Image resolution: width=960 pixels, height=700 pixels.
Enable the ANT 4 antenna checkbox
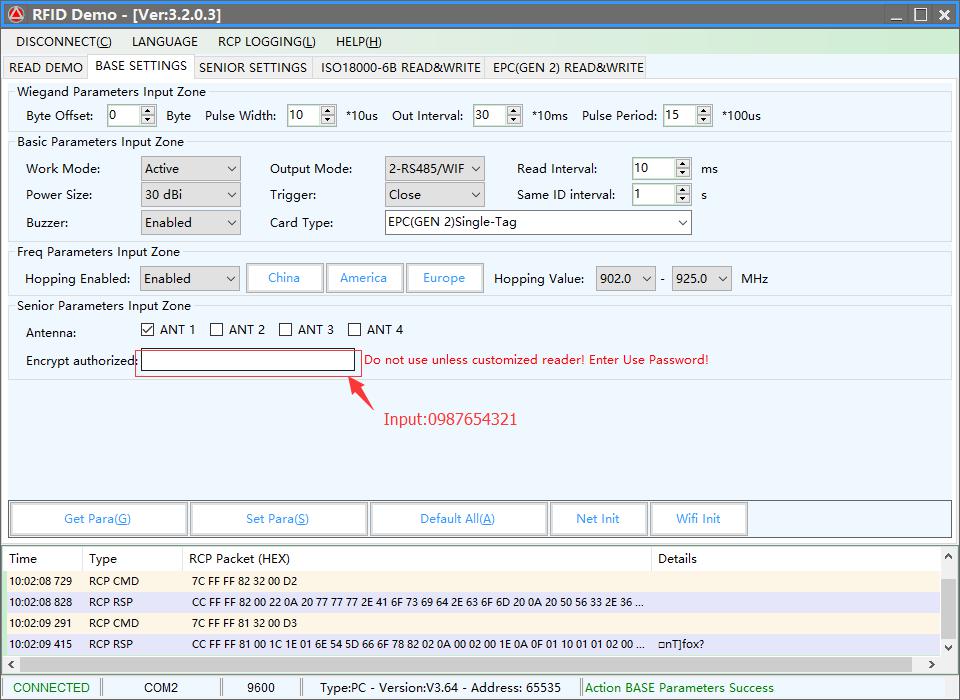354,329
